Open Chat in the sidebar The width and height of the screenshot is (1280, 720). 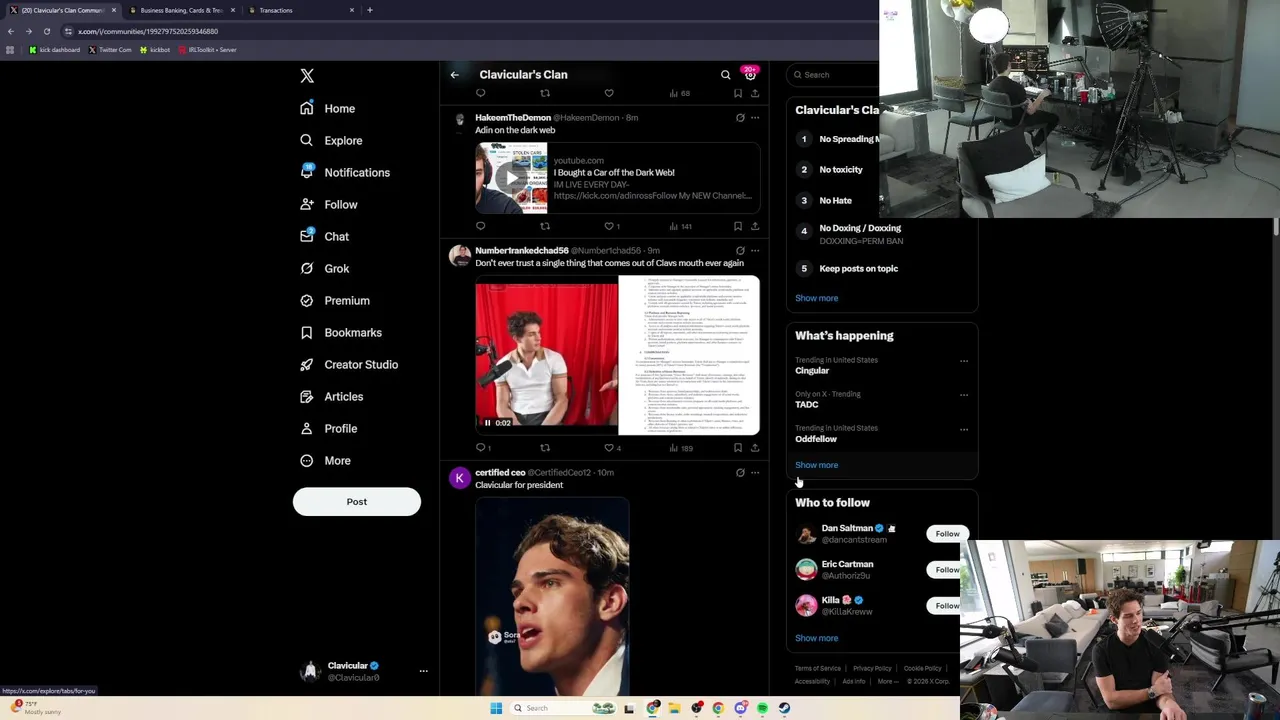tap(324, 237)
